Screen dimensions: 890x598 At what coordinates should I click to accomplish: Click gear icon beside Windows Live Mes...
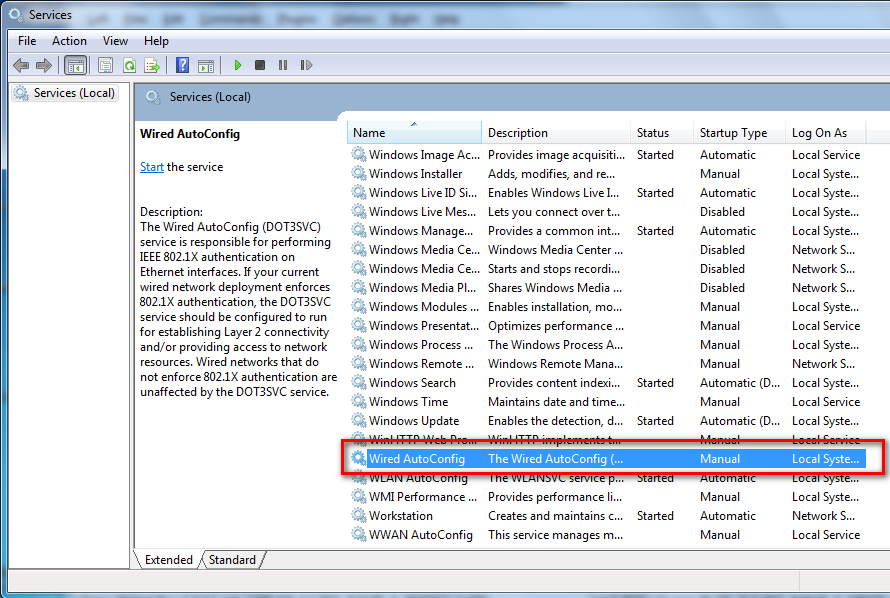pos(359,211)
